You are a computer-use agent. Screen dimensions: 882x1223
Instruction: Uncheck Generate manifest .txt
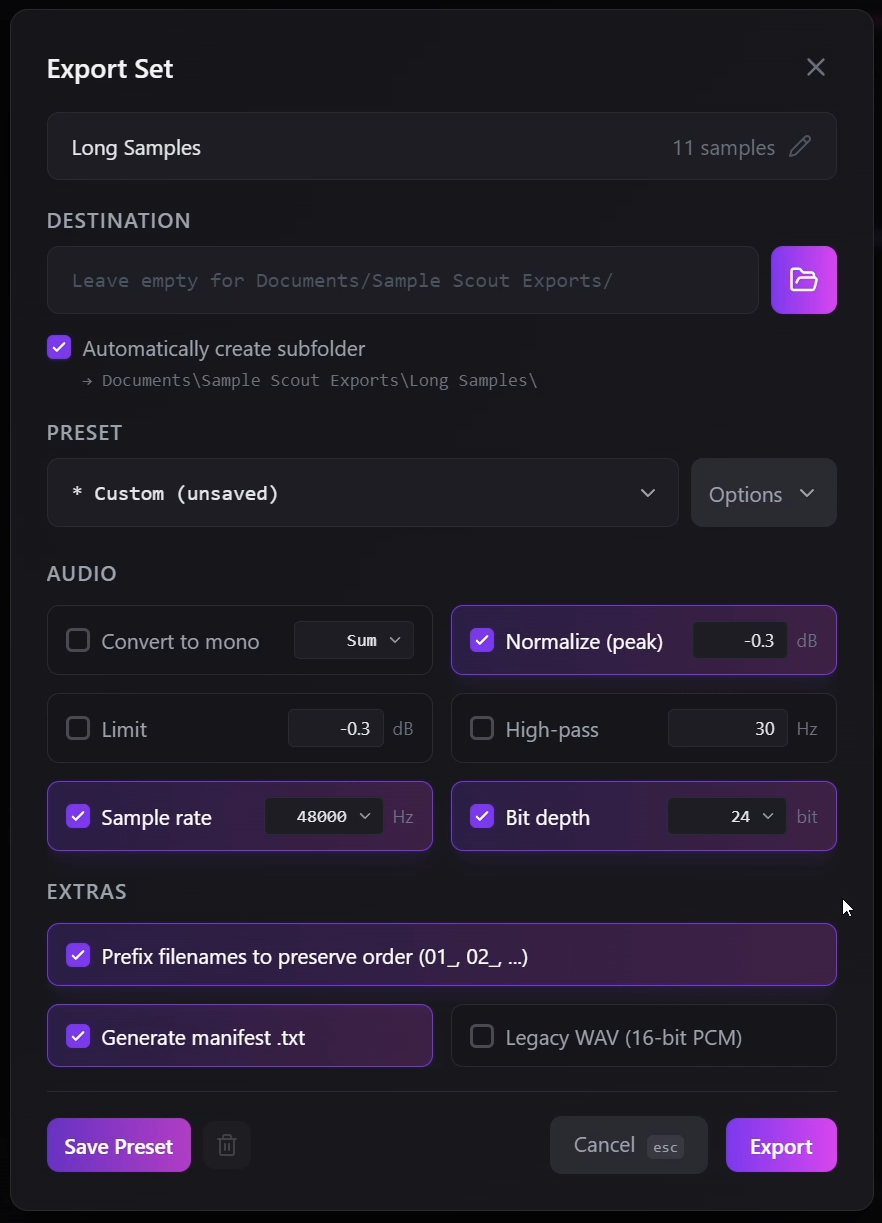78,1036
